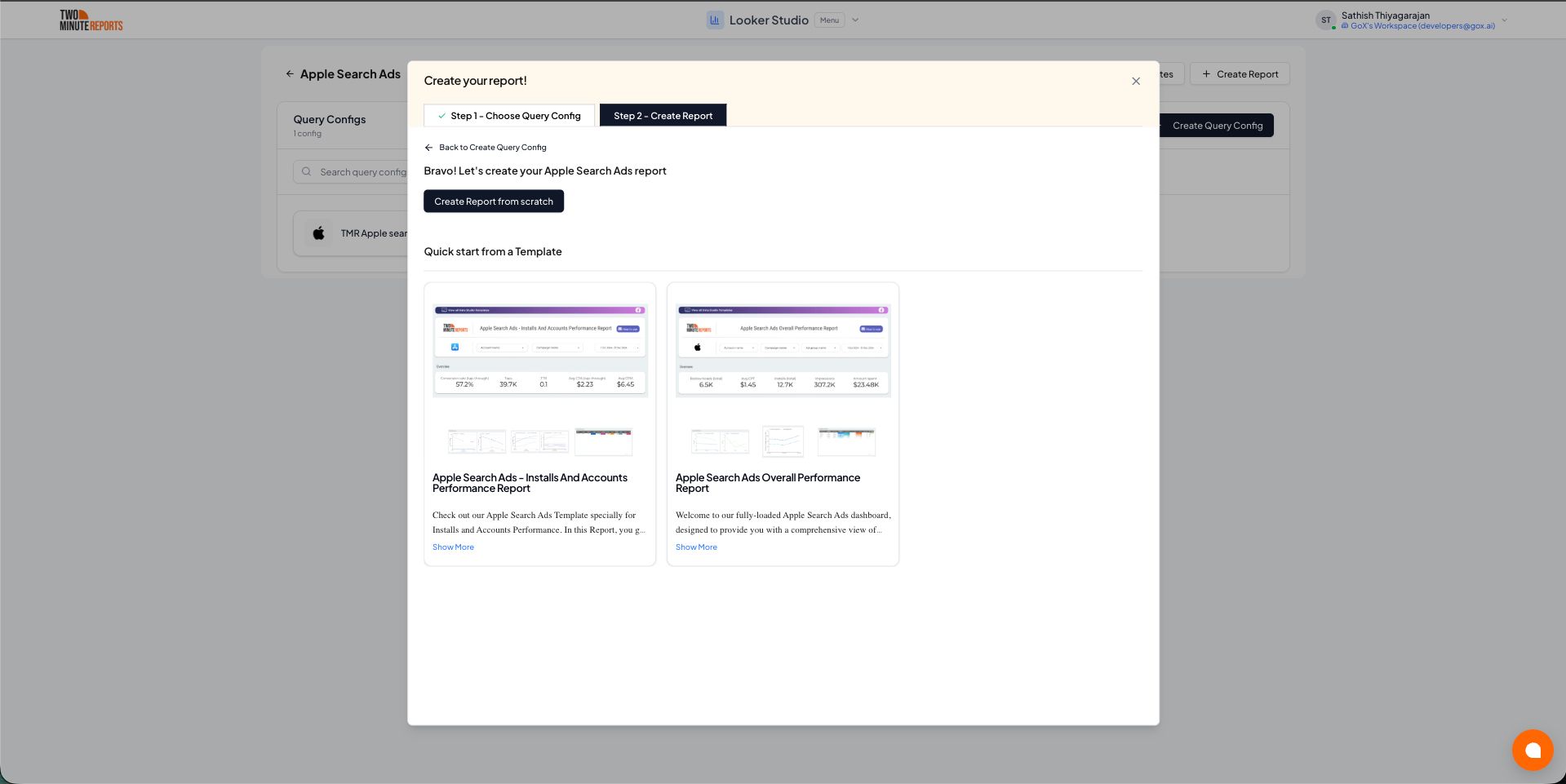This screenshot has height=784, width=1566.
Task: Click the Two Minute Reports logo
Action: pyautogui.click(x=90, y=20)
